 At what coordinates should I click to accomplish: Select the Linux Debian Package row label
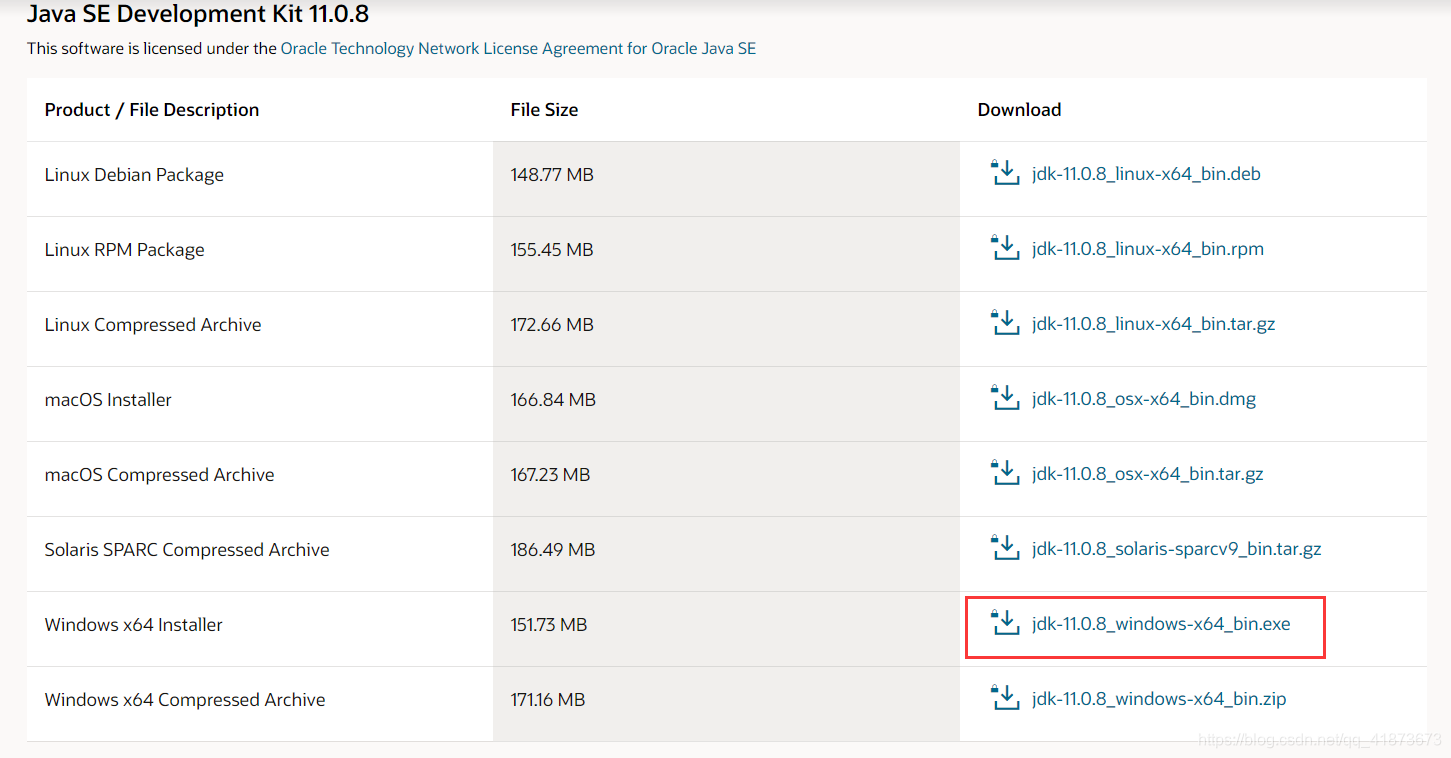pyautogui.click(x=134, y=175)
